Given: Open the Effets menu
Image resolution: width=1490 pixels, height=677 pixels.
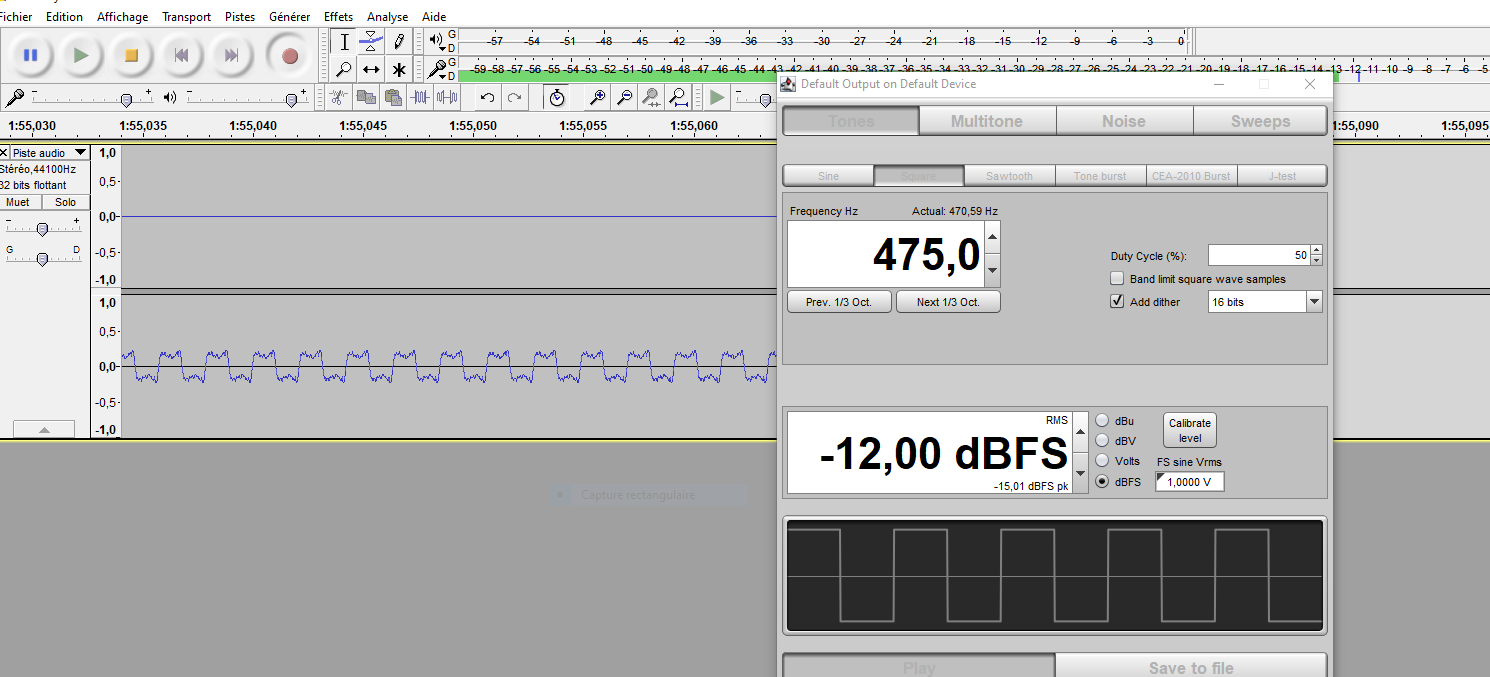Looking at the screenshot, I should click(x=338, y=17).
